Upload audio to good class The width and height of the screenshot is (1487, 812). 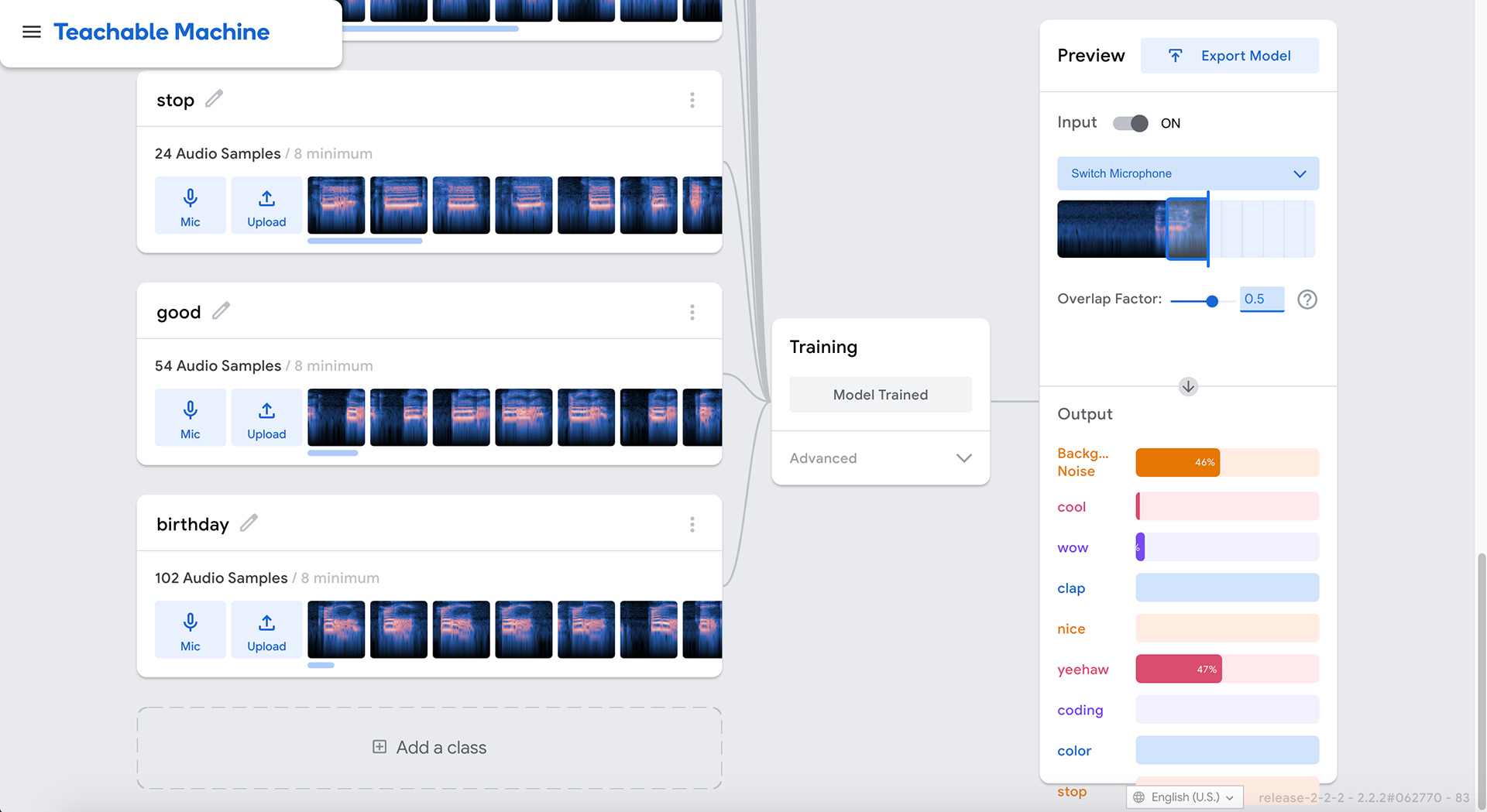tap(266, 417)
